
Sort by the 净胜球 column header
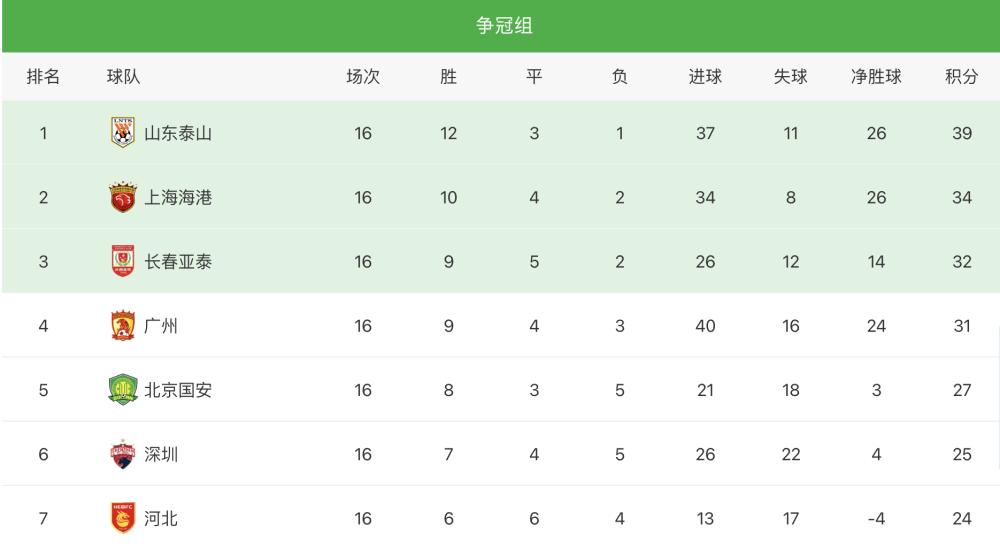coord(876,77)
